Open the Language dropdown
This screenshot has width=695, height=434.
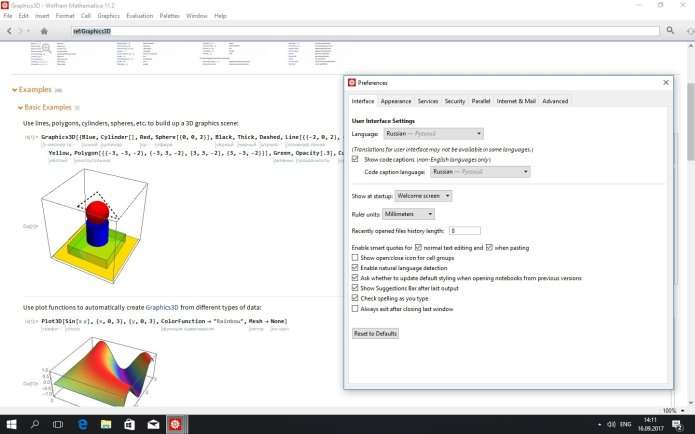tap(433, 133)
